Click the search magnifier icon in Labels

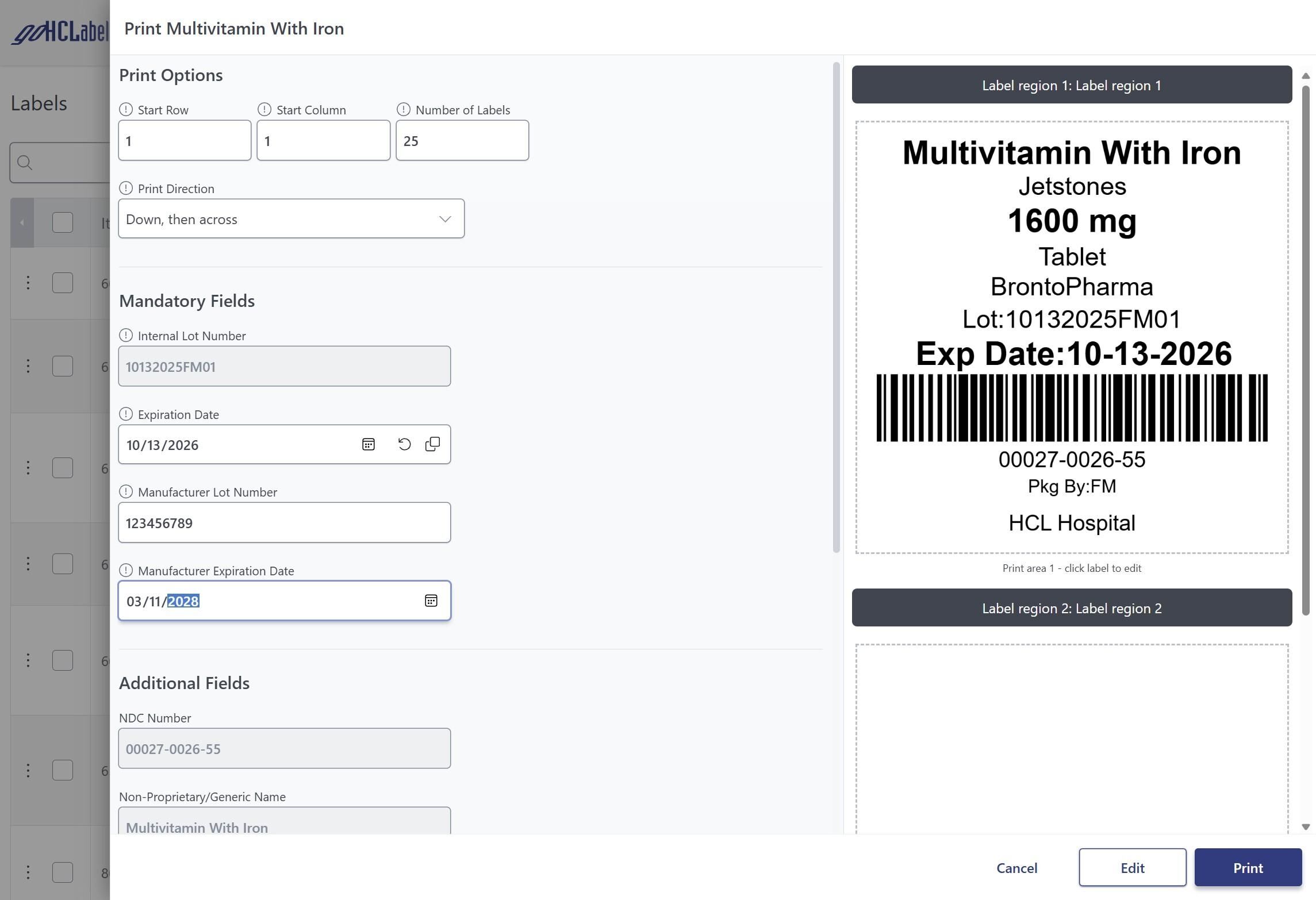(25, 163)
